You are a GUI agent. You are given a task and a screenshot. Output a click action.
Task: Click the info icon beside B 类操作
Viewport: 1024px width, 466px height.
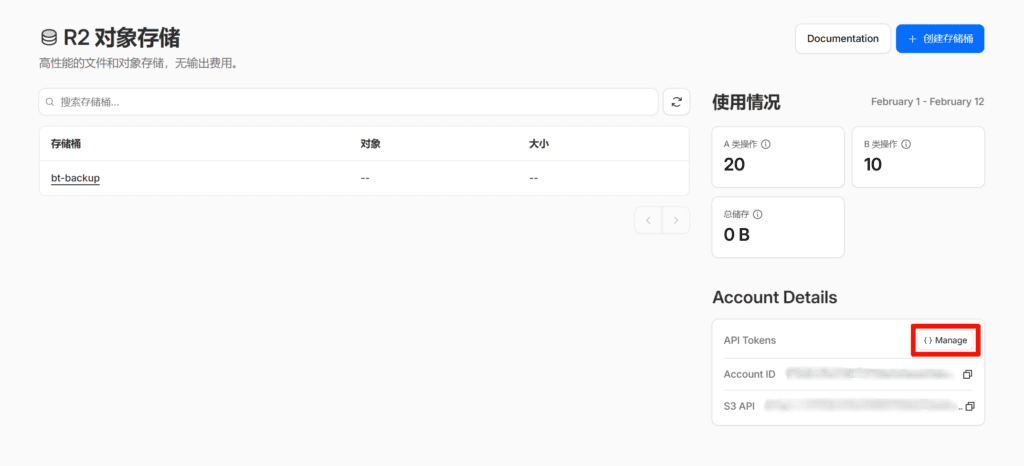click(906, 144)
